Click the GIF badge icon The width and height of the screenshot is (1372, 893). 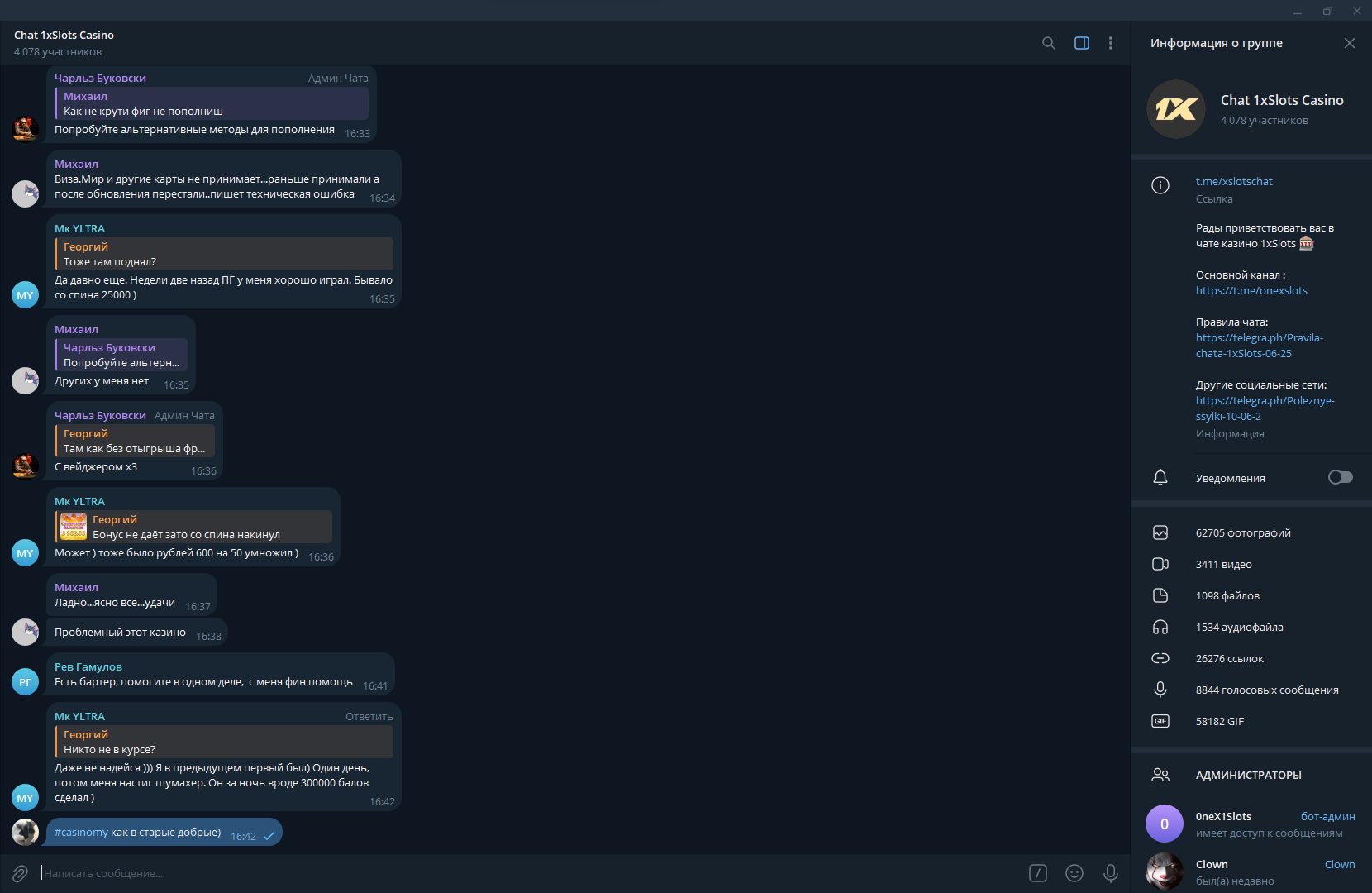[1160, 721]
